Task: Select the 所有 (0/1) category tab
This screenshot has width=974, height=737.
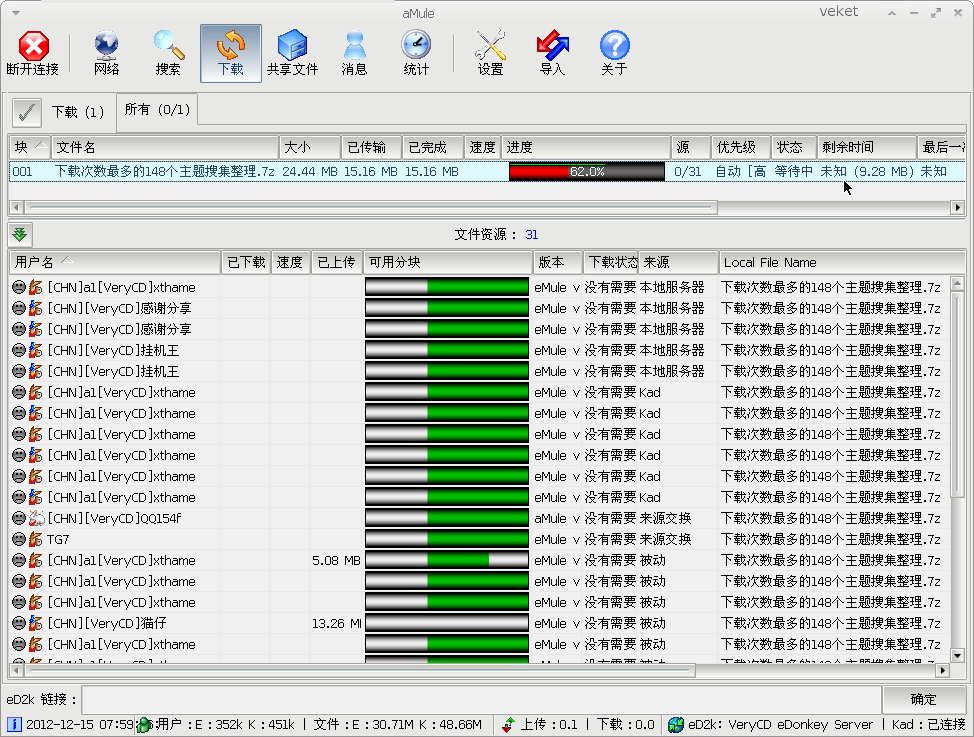Action: tap(157, 110)
